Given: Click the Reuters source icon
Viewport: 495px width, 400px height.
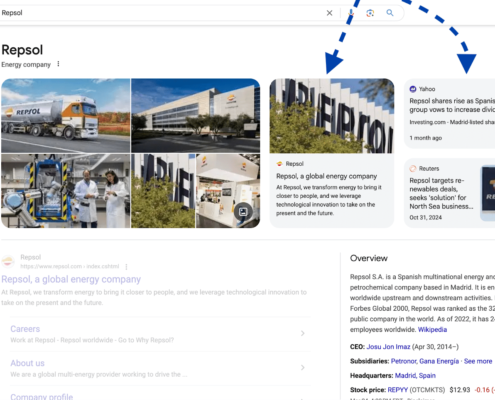Looking at the screenshot, I should pyautogui.click(x=413, y=168).
